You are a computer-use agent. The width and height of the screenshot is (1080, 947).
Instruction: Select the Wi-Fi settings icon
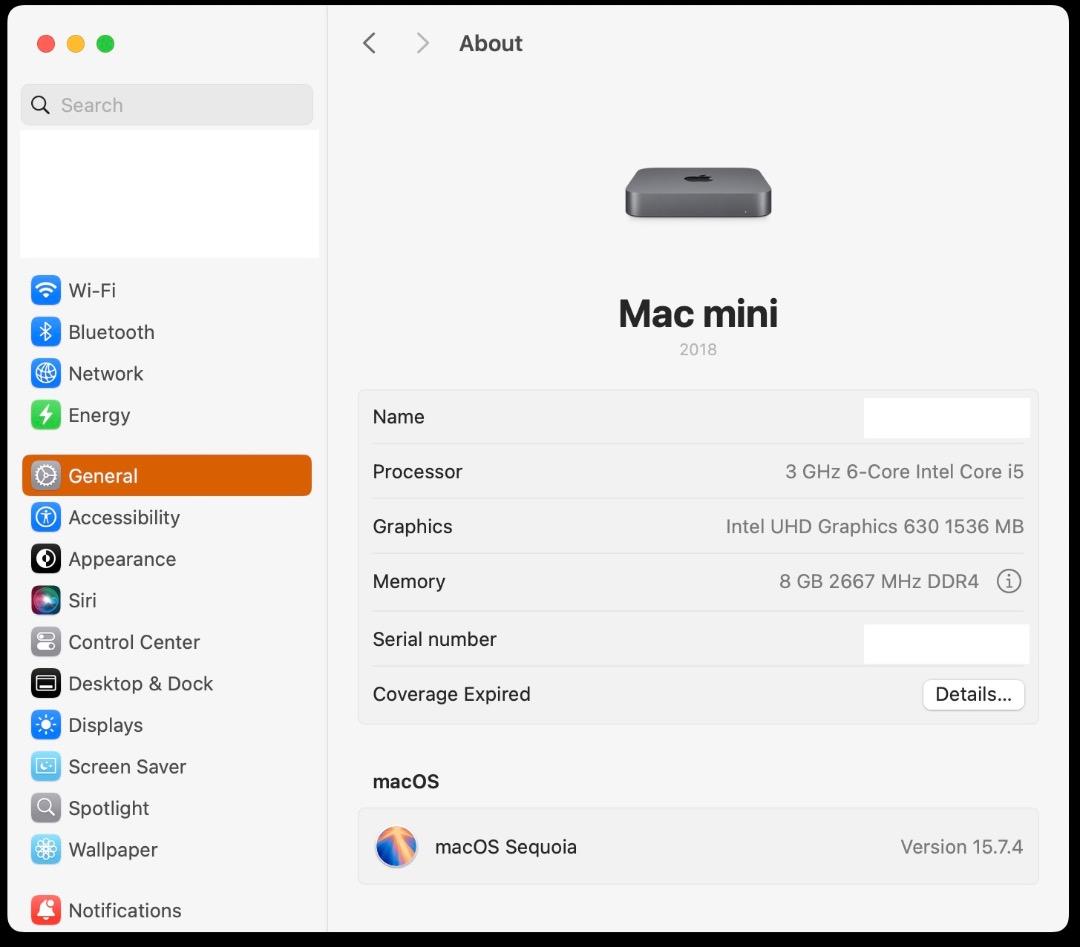point(45,290)
